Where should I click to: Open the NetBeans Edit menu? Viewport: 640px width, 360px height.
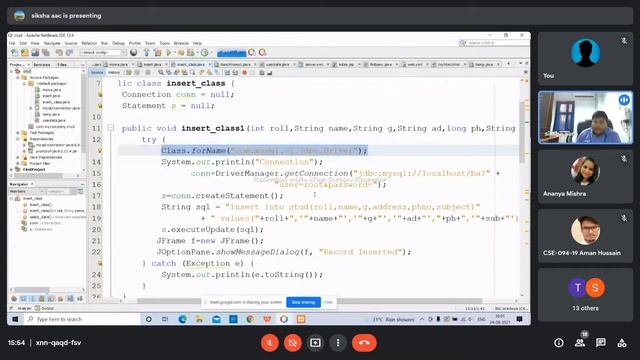coord(23,43)
